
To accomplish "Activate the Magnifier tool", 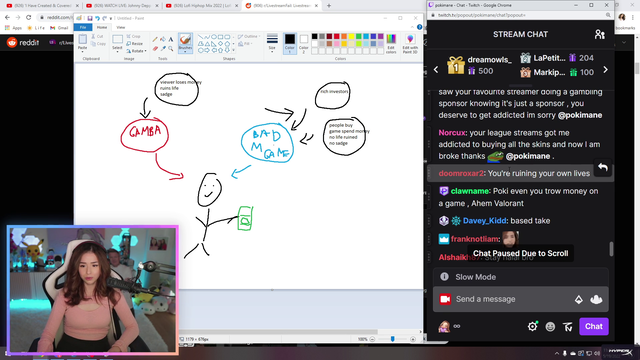I will pyautogui.click(x=171, y=49).
